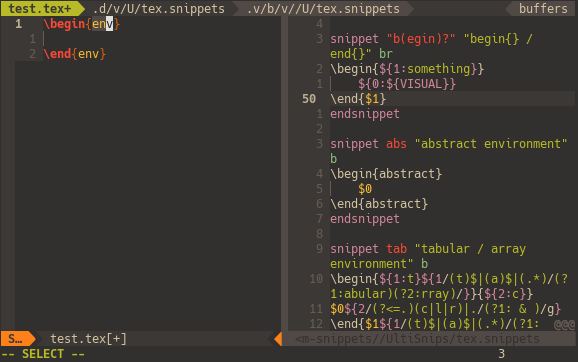Click the \end{$1} current line 50
The image size is (578, 362).
pyautogui.click(x=358, y=99)
